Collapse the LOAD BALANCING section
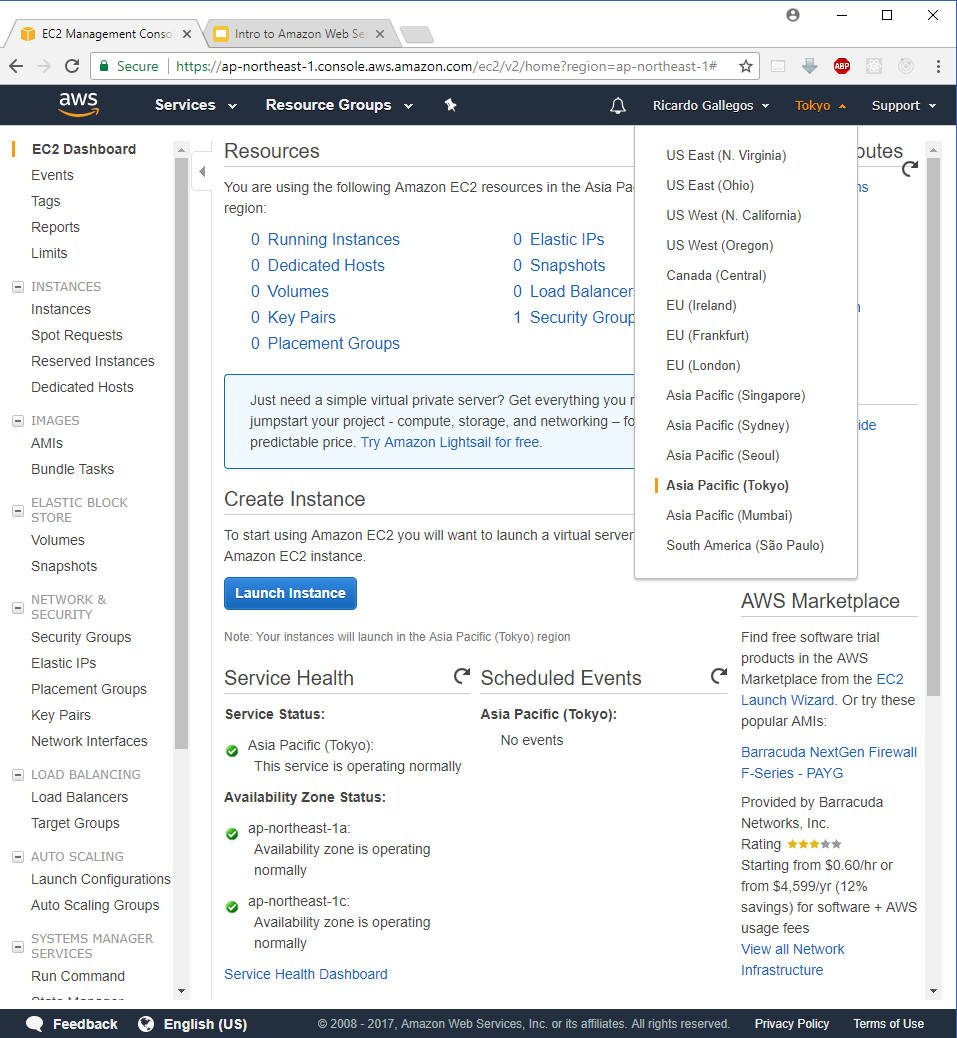Viewport: 957px width, 1038px height. 18,775
